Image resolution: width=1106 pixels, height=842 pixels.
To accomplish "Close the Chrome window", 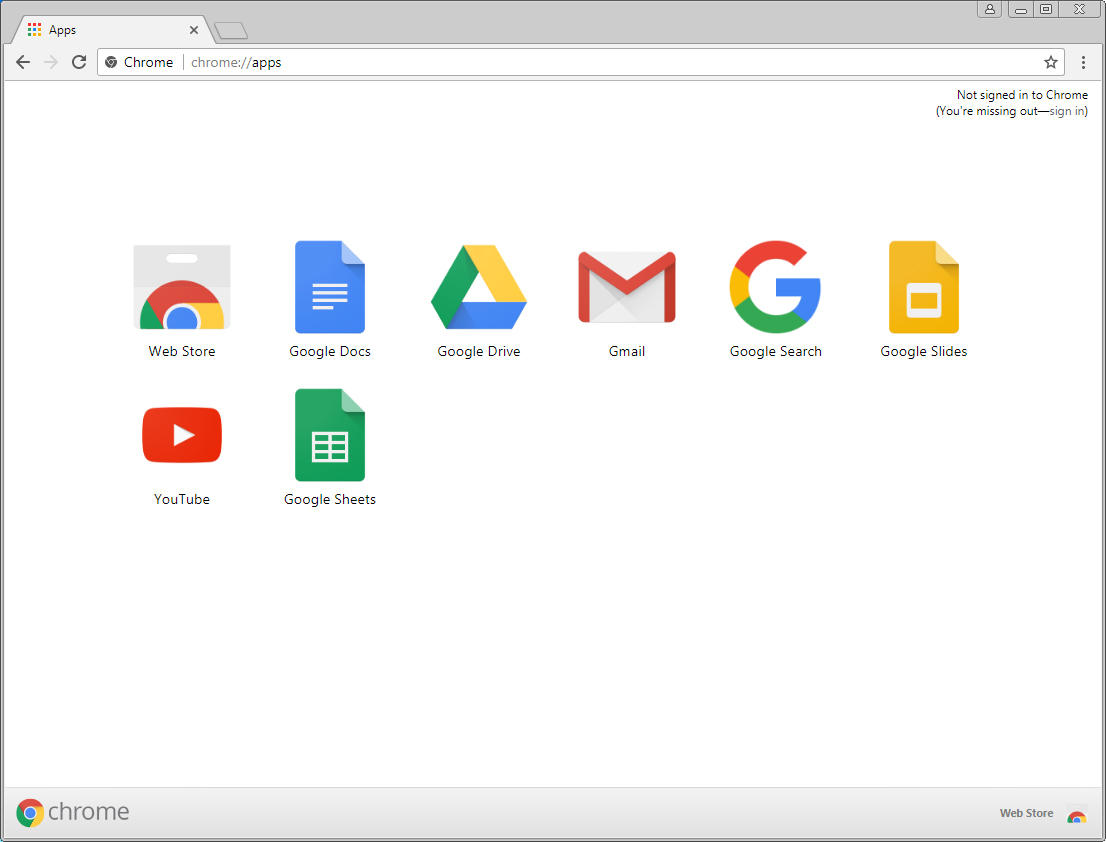I will point(1079,9).
